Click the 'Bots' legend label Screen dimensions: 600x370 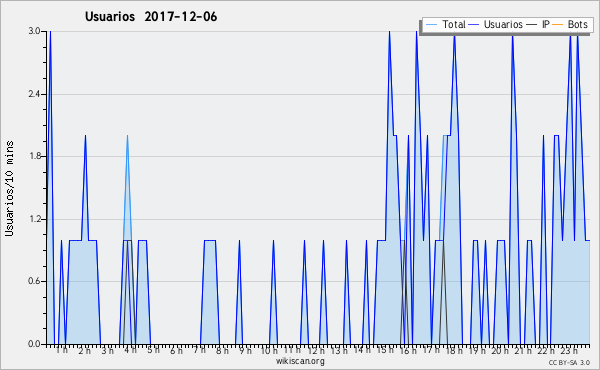click(577, 24)
